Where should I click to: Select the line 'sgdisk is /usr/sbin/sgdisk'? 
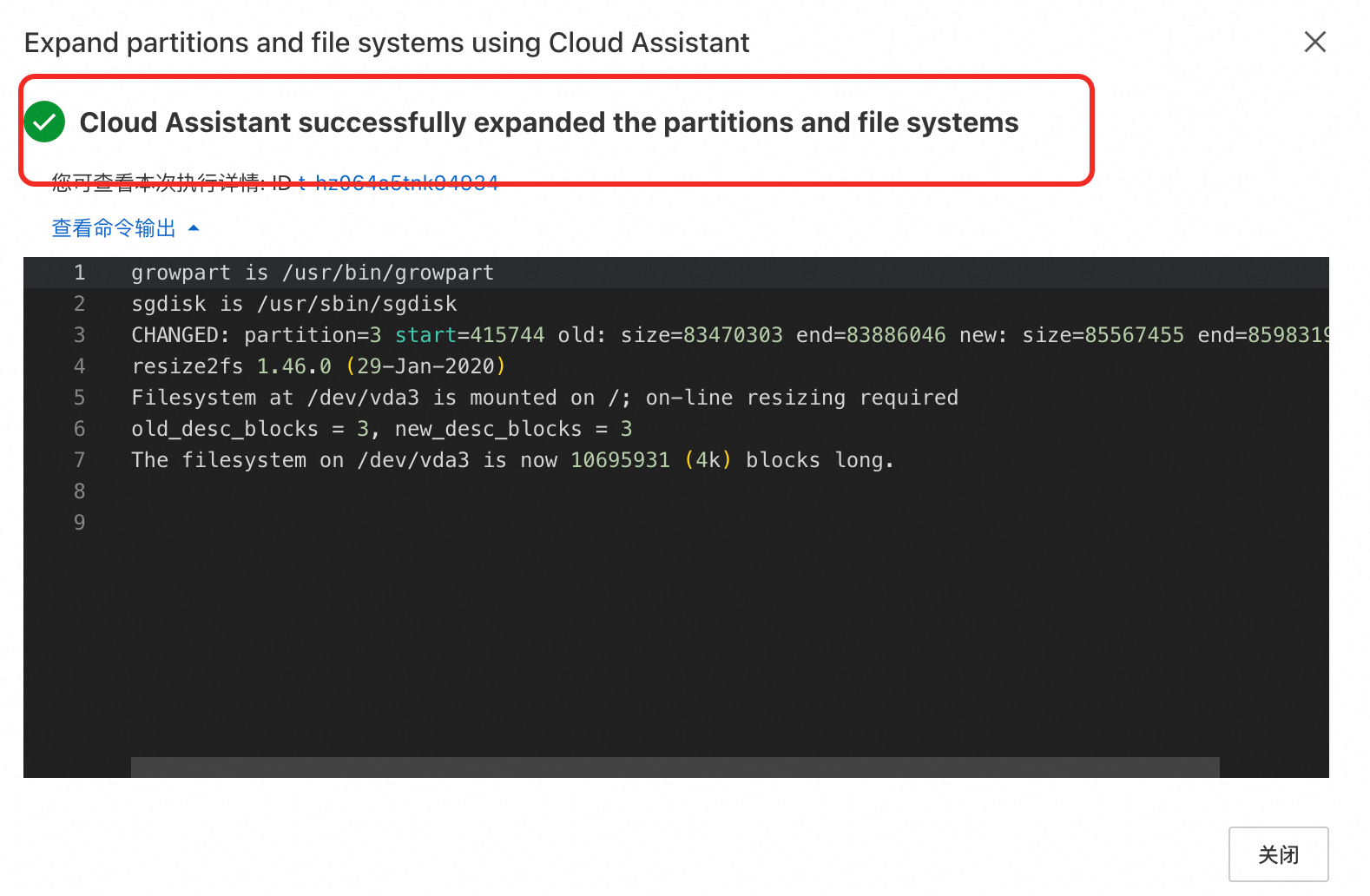pos(294,304)
